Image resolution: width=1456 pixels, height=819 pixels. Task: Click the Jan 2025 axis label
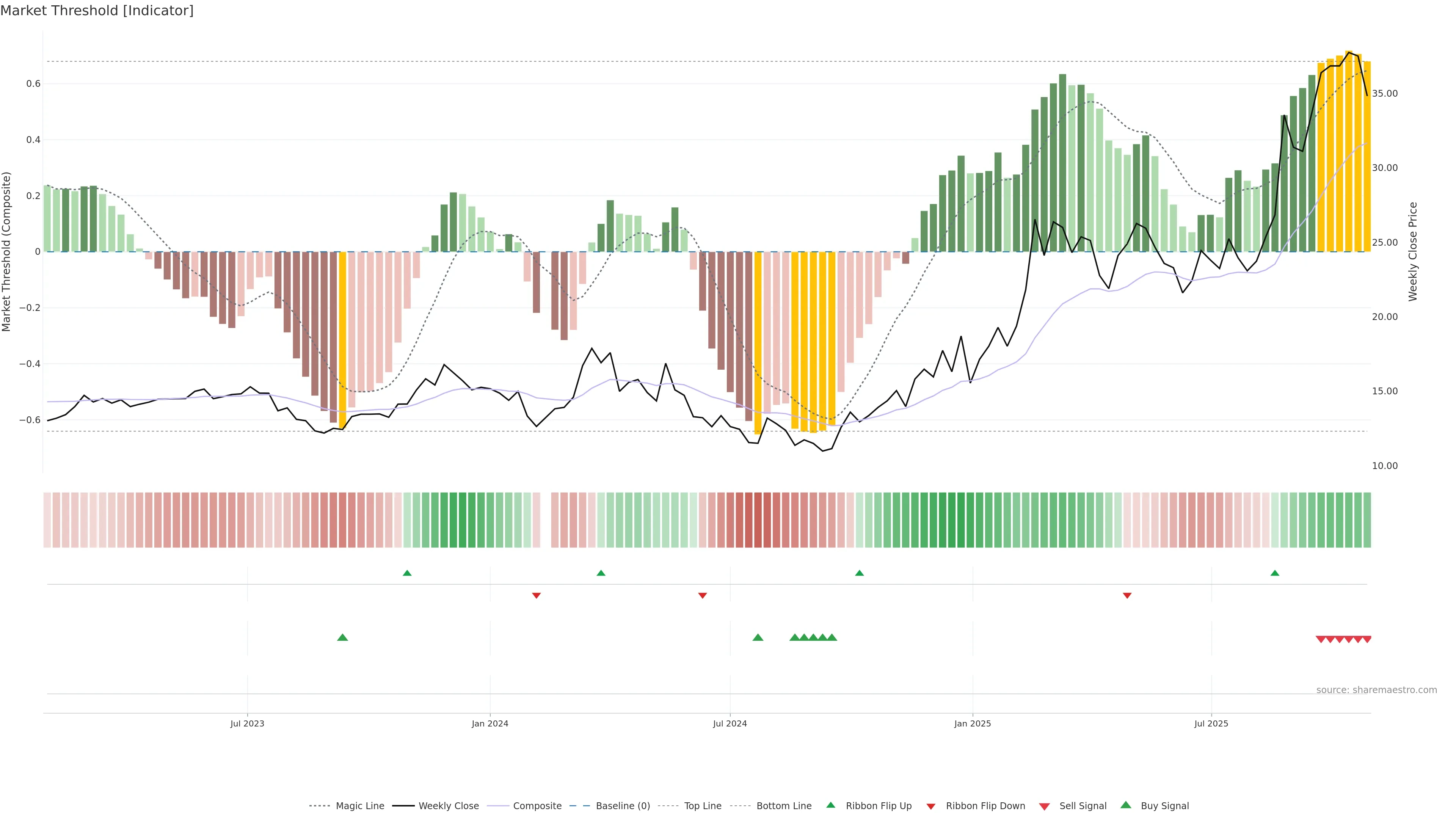(x=972, y=723)
